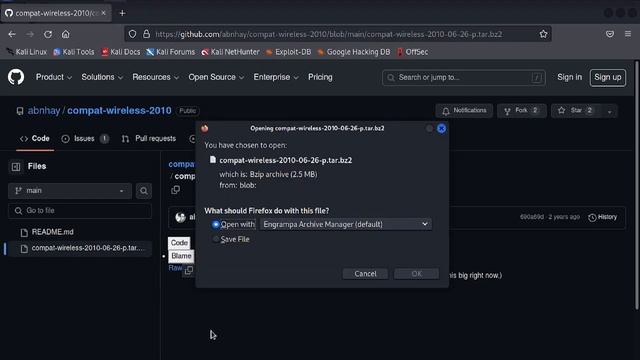Click the Fork button
Image resolution: width=640 pixels, height=360 pixels.
pyautogui.click(x=522, y=111)
